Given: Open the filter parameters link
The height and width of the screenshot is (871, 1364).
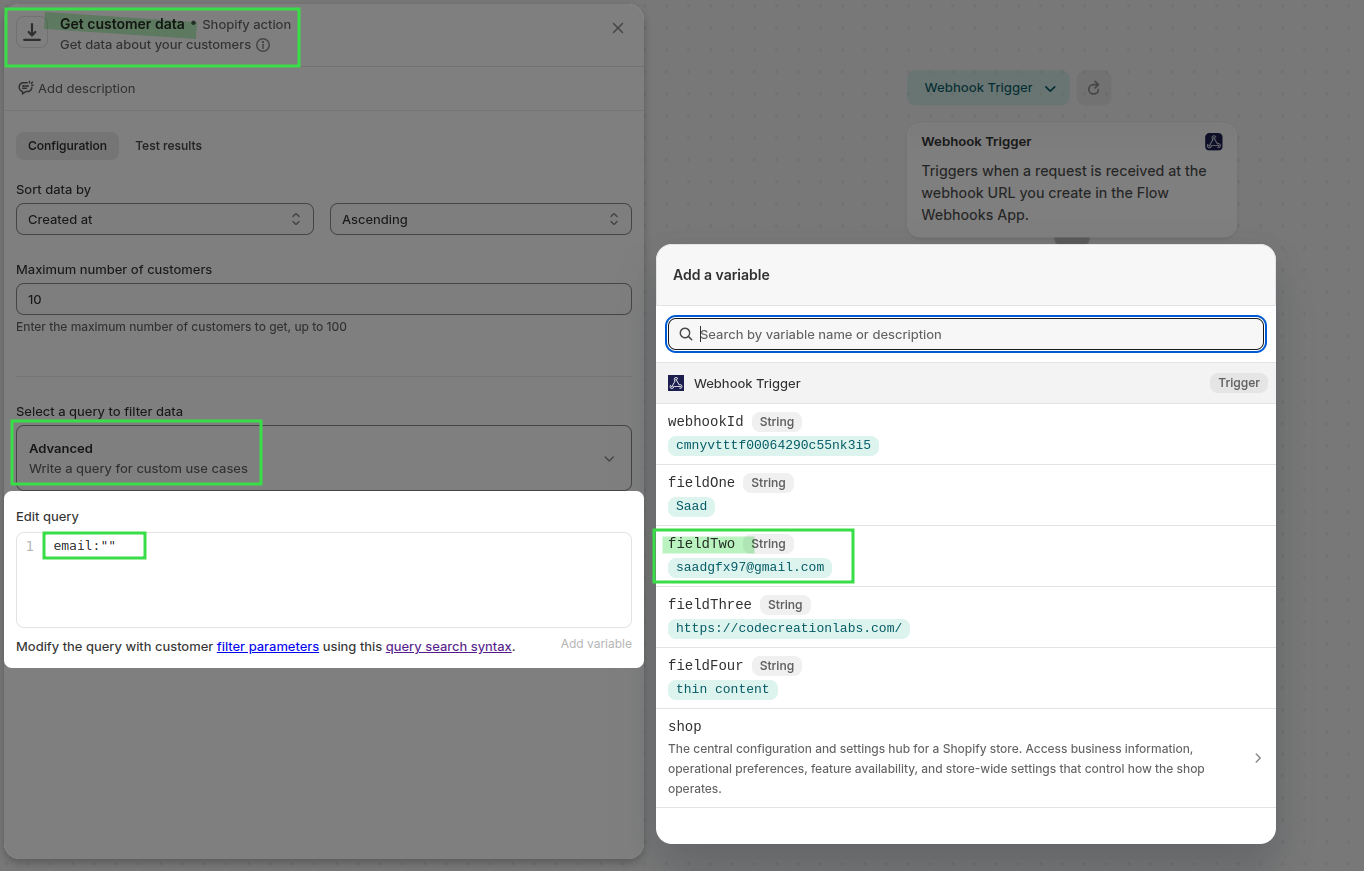Looking at the screenshot, I should point(267,647).
